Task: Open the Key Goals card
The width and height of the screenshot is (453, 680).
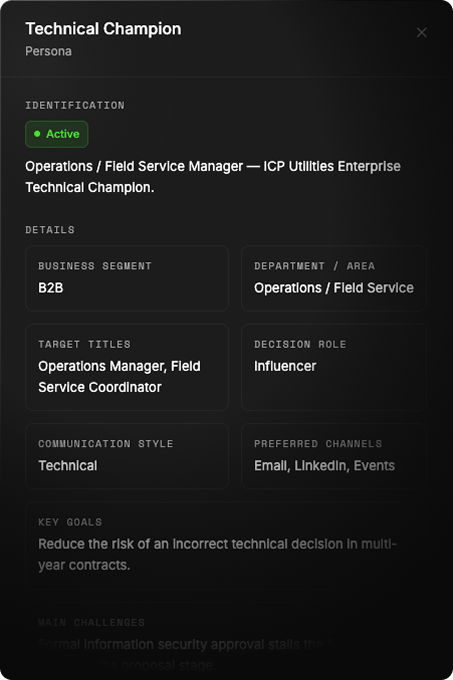Action: [x=226, y=545]
